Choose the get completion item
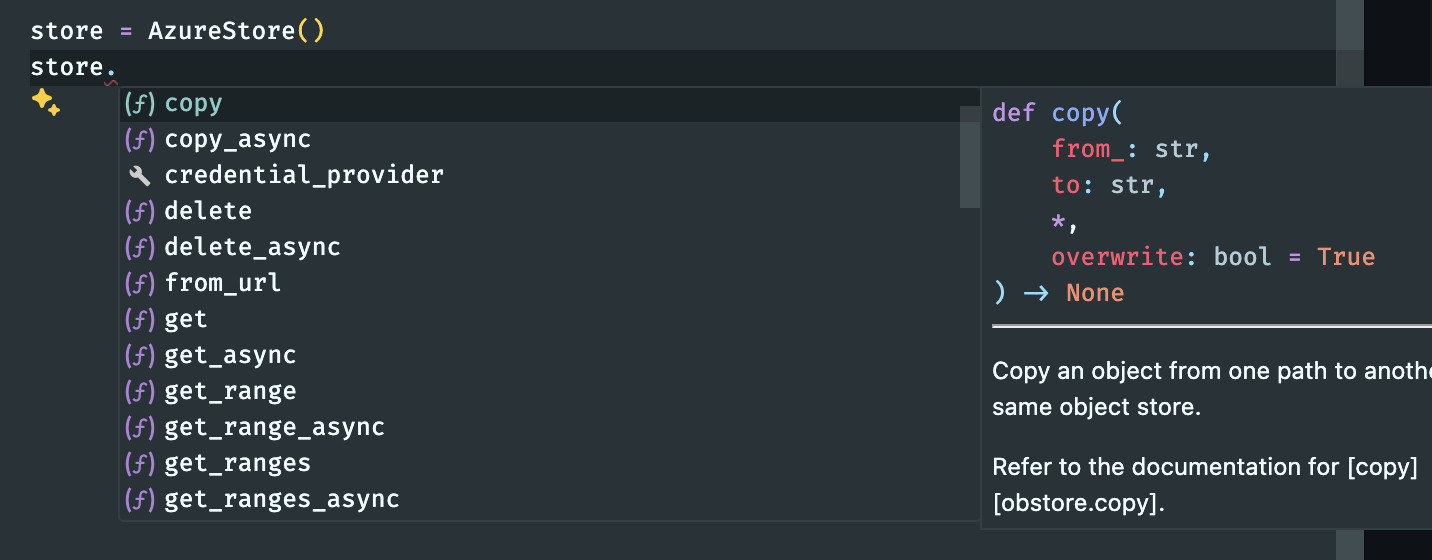 186,320
